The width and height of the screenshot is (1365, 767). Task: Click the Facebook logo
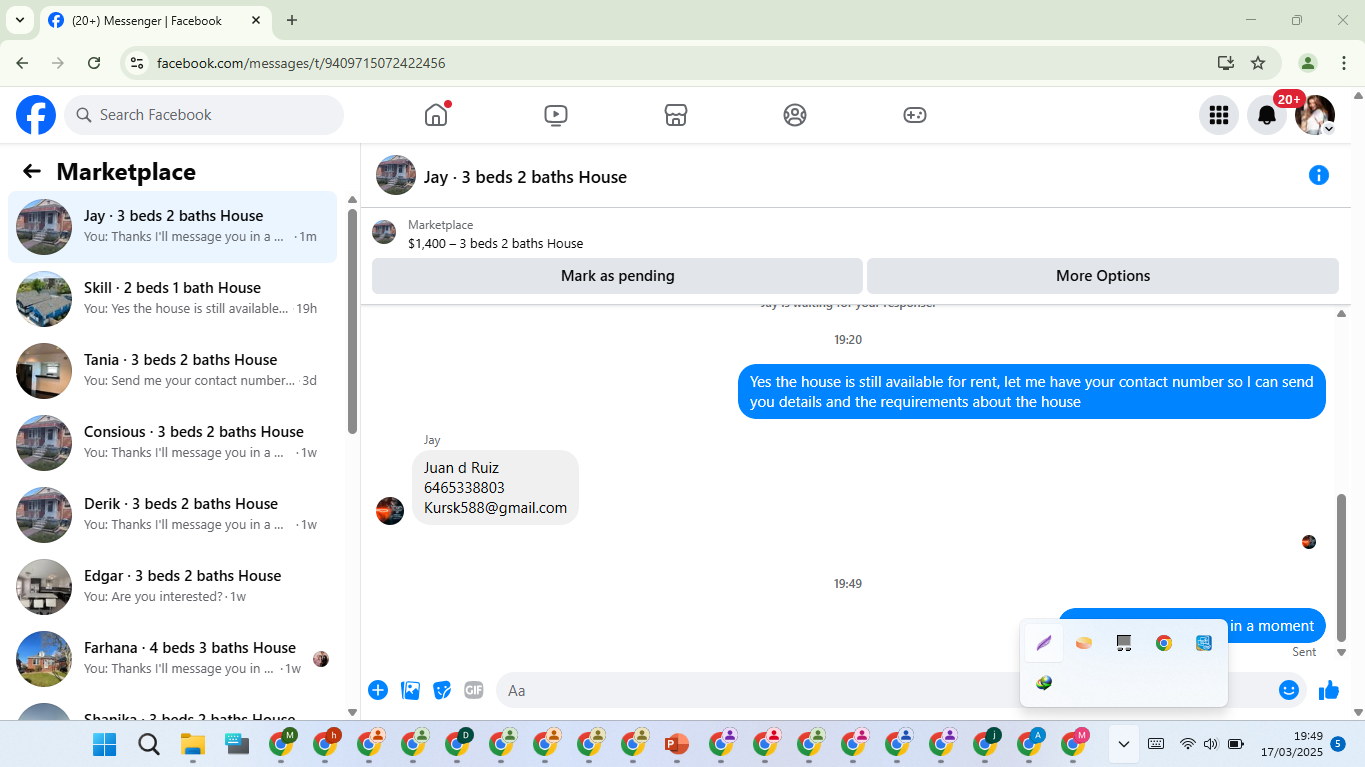click(x=36, y=115)
